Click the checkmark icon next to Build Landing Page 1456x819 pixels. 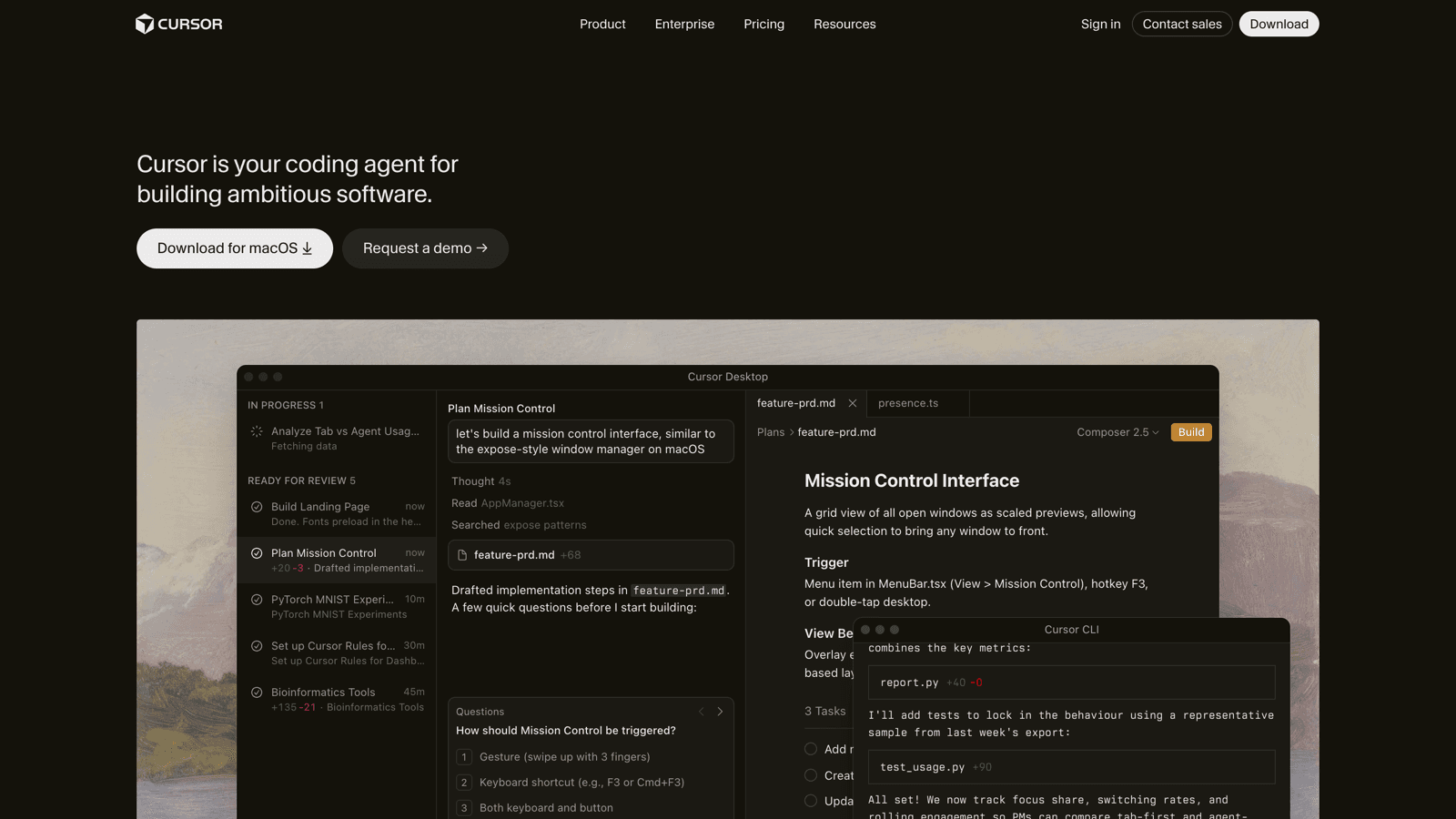pos(257,507)
